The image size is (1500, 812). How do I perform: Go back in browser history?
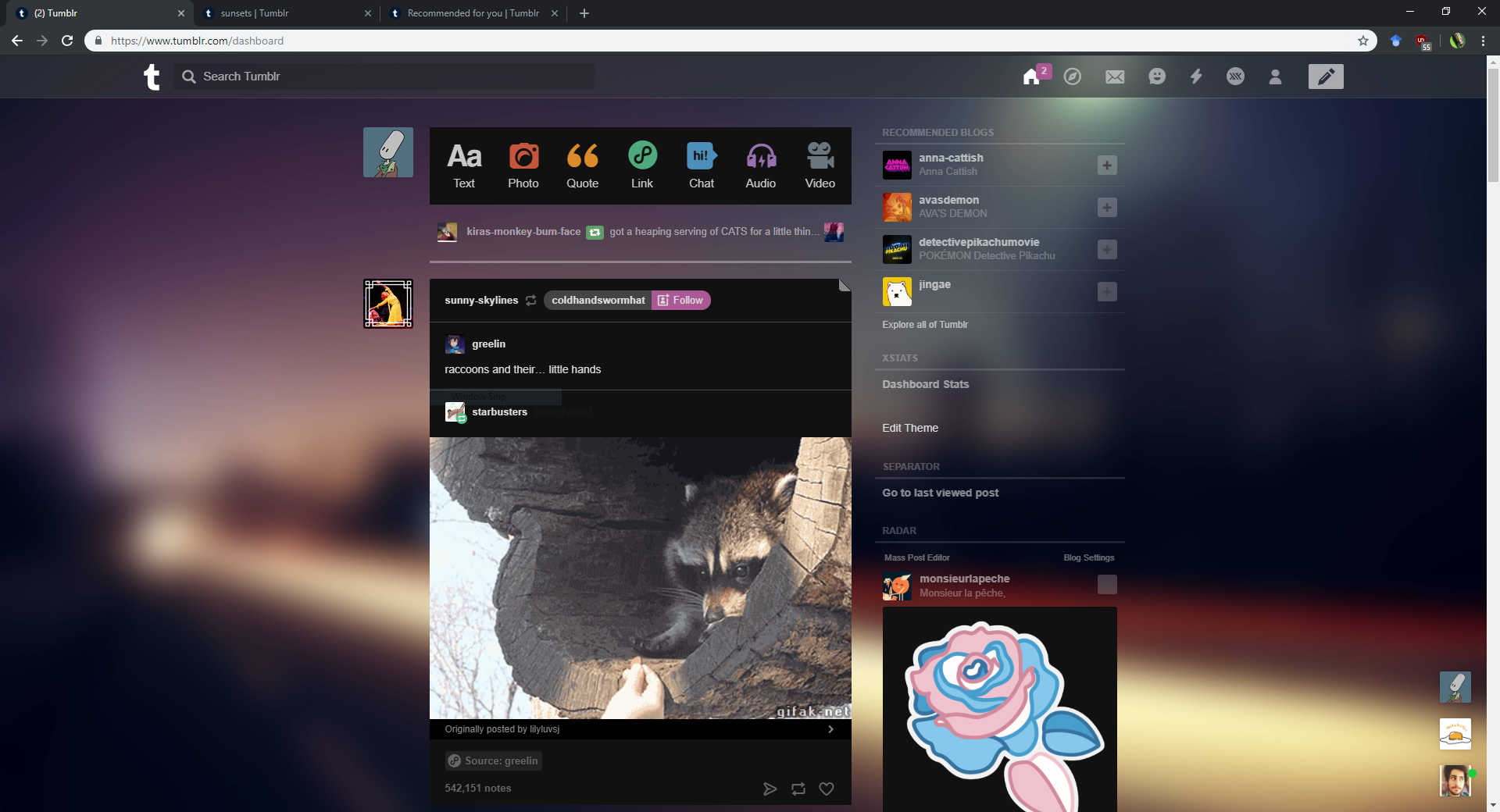[17, 41]
